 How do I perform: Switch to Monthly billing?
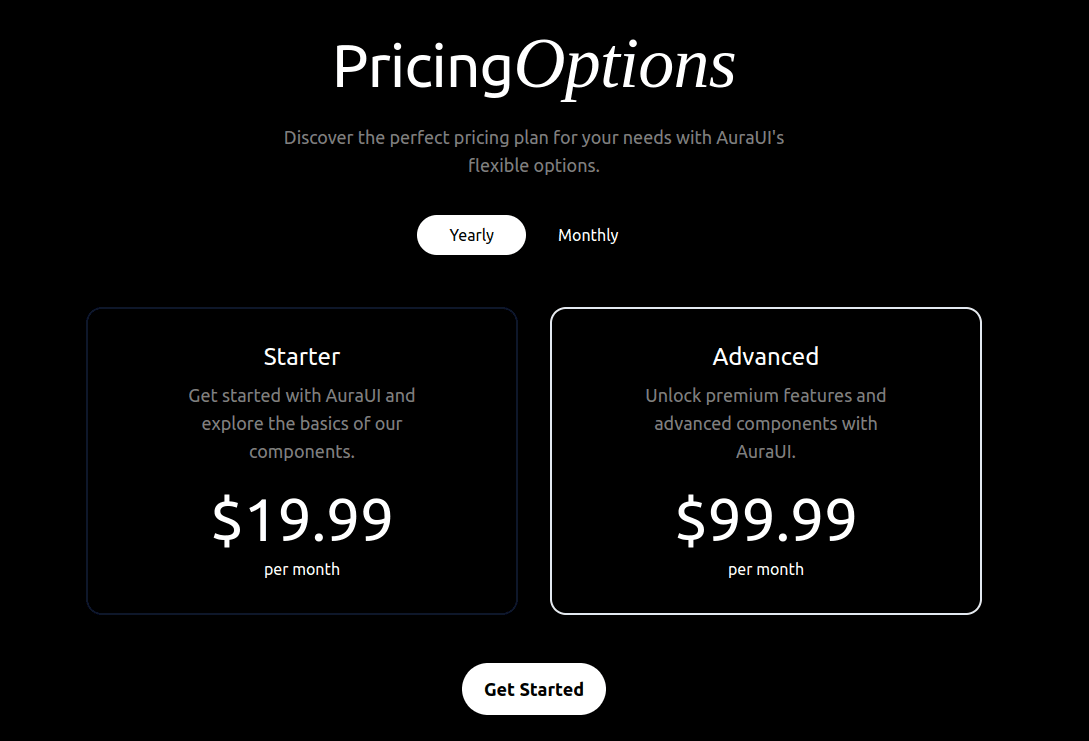coord(588,235)
